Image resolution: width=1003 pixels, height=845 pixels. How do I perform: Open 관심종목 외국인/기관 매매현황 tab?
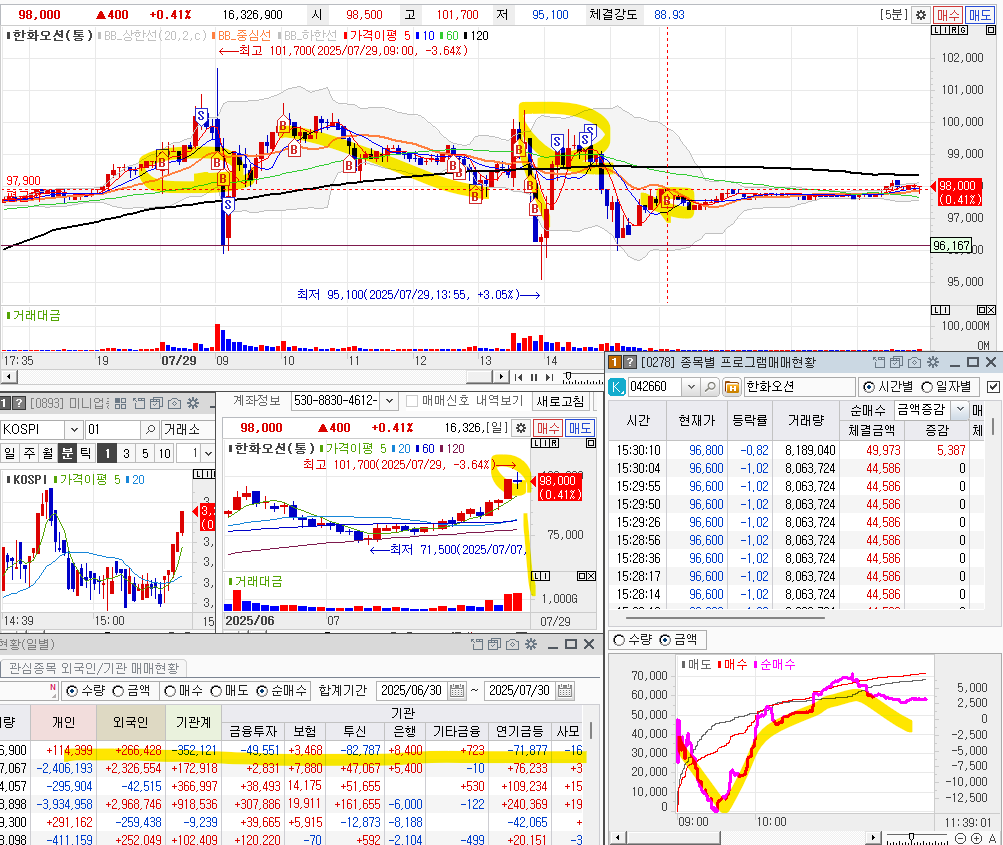coord(94,668)
